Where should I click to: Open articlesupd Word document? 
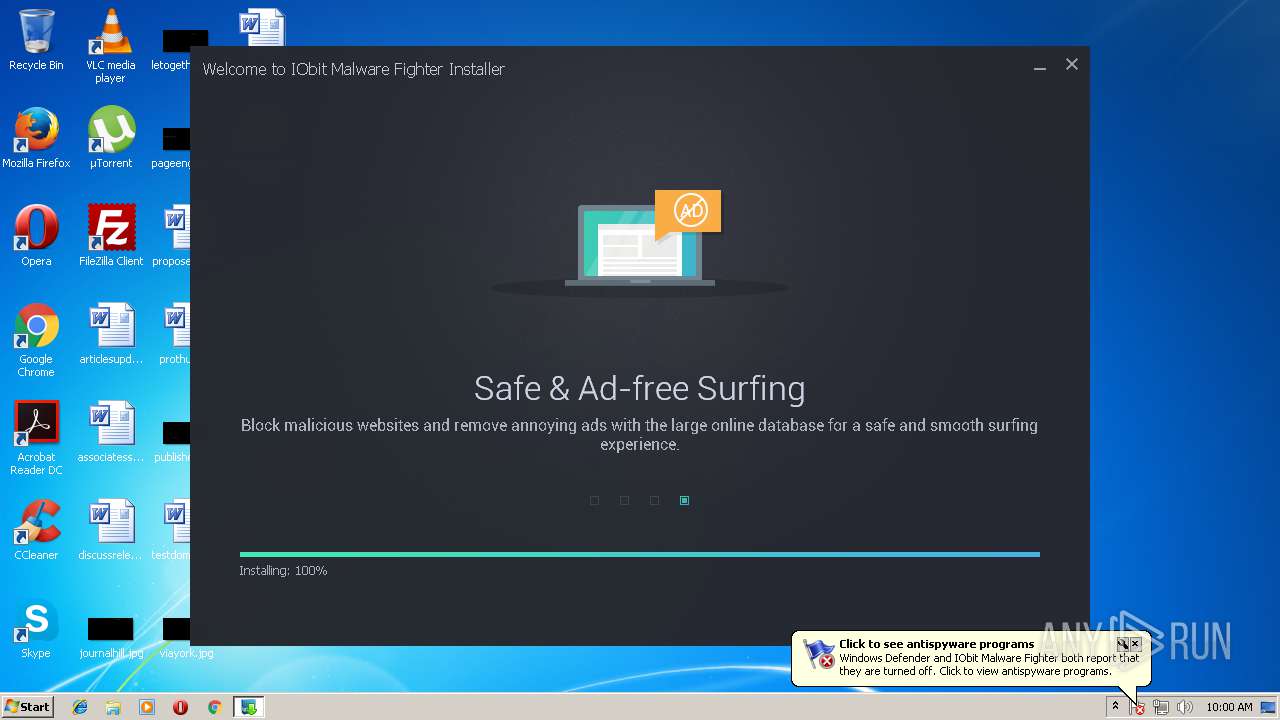tap(110, 334)
